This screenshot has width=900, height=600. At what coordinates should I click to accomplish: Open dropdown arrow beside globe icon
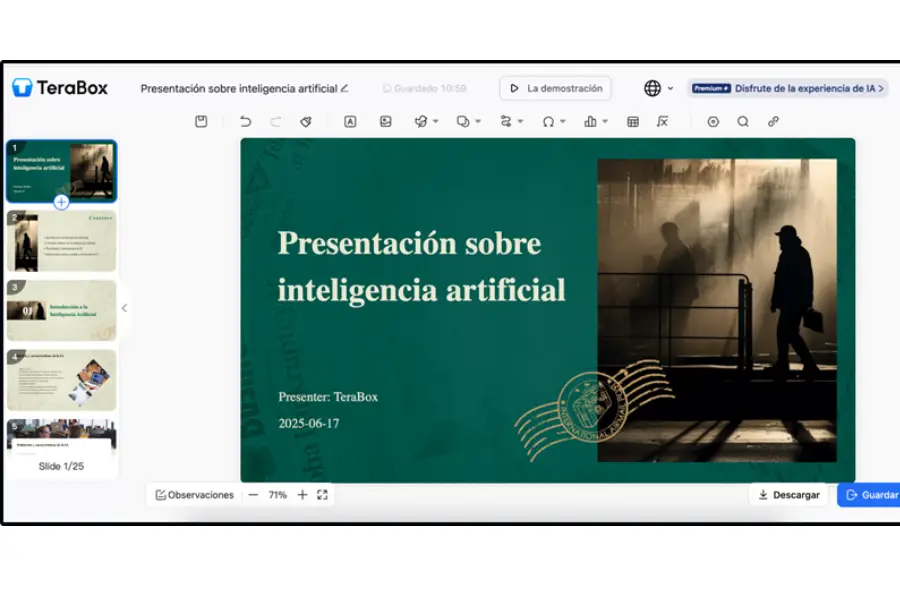pos(670,88)
